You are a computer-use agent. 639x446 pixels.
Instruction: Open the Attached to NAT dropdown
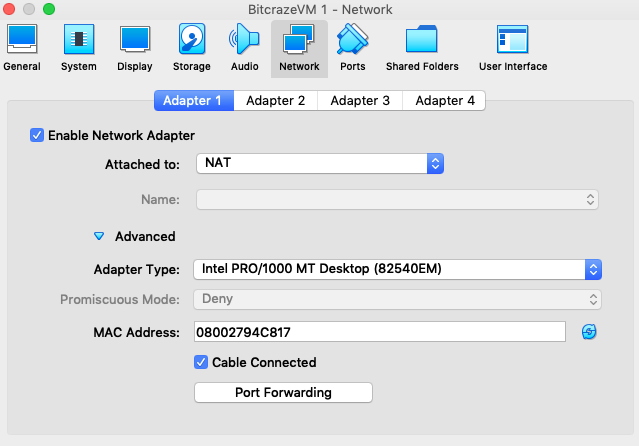click(x=319, y=163)
